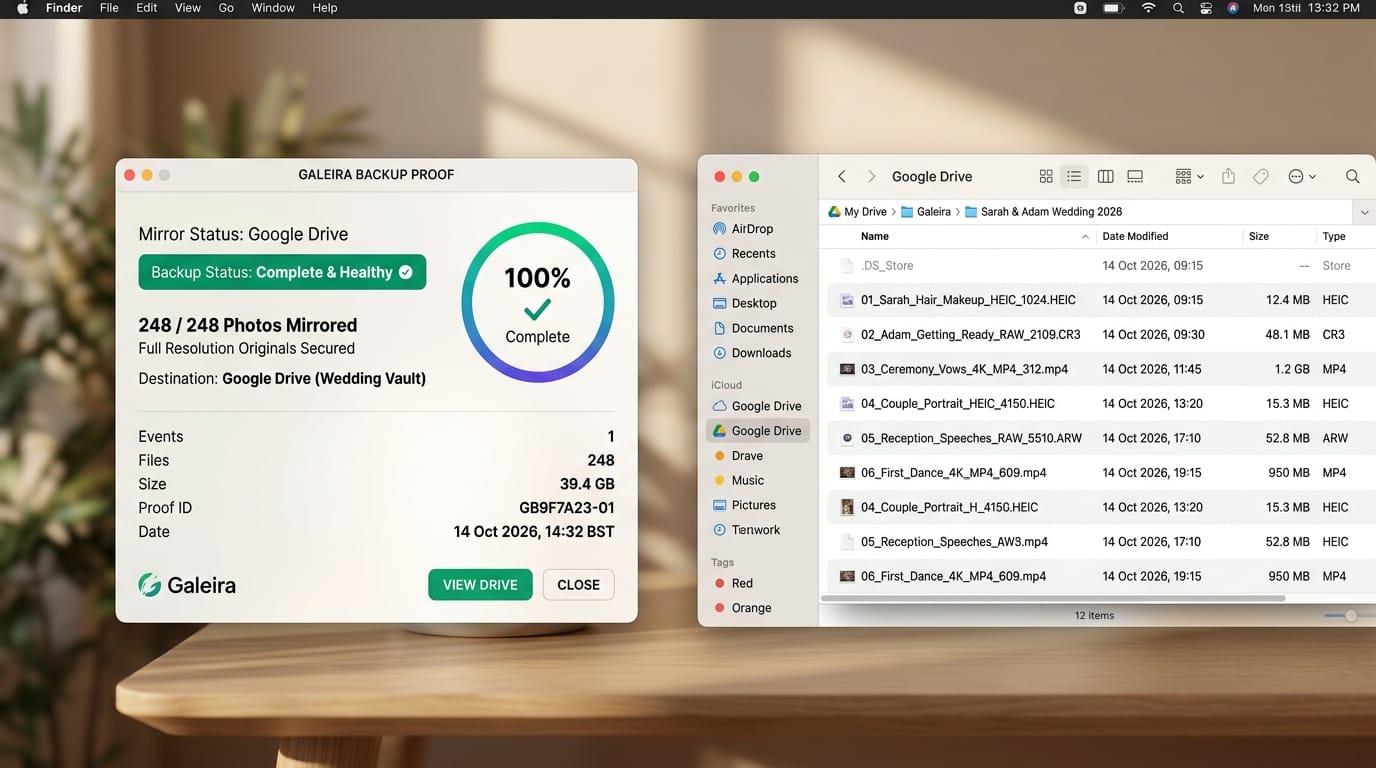
Task: Switch Finder to list view
Action: [1074, 176]
